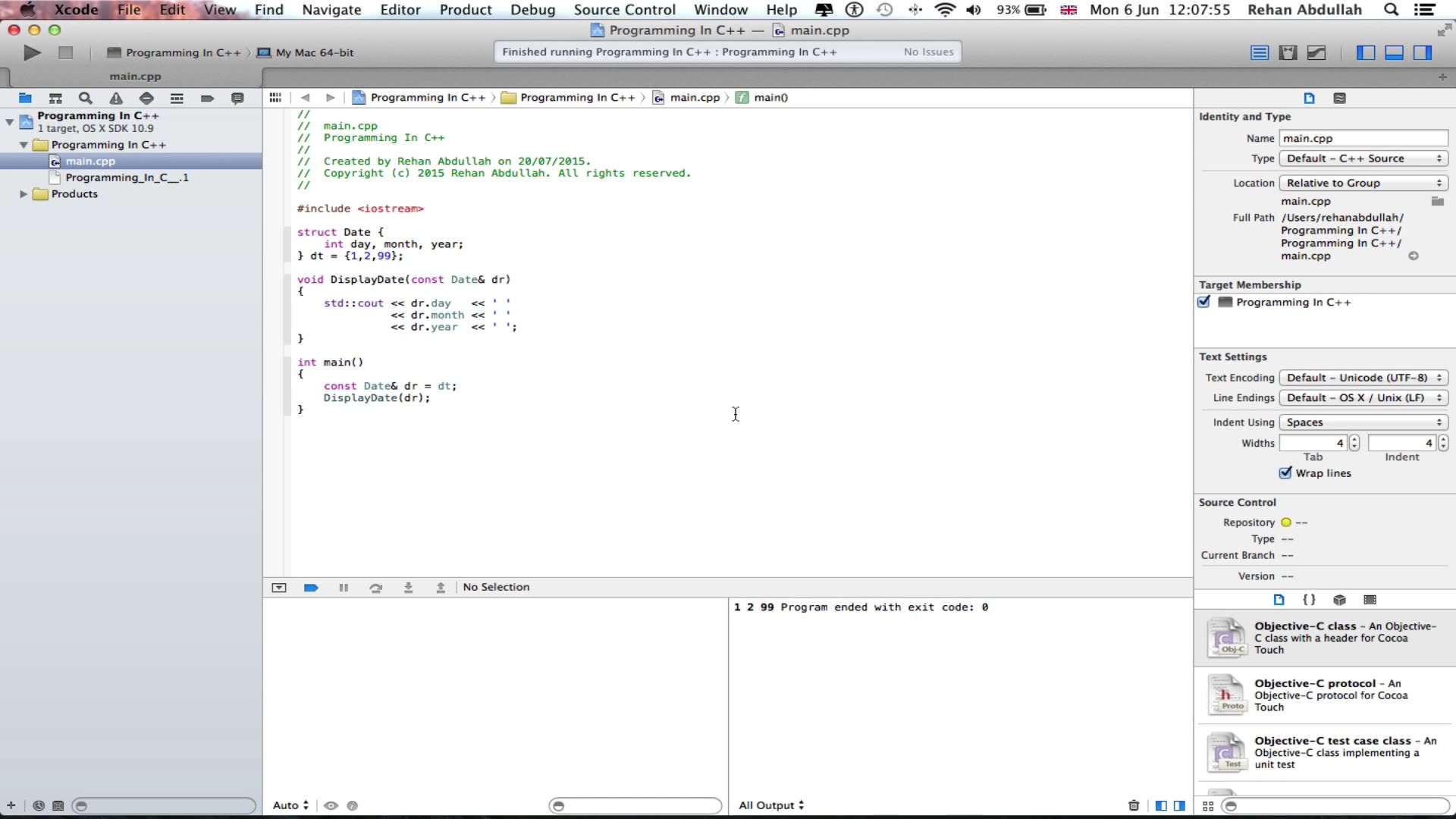
Task: Click the Stop button in toolbar
Action: pos(66,52)
